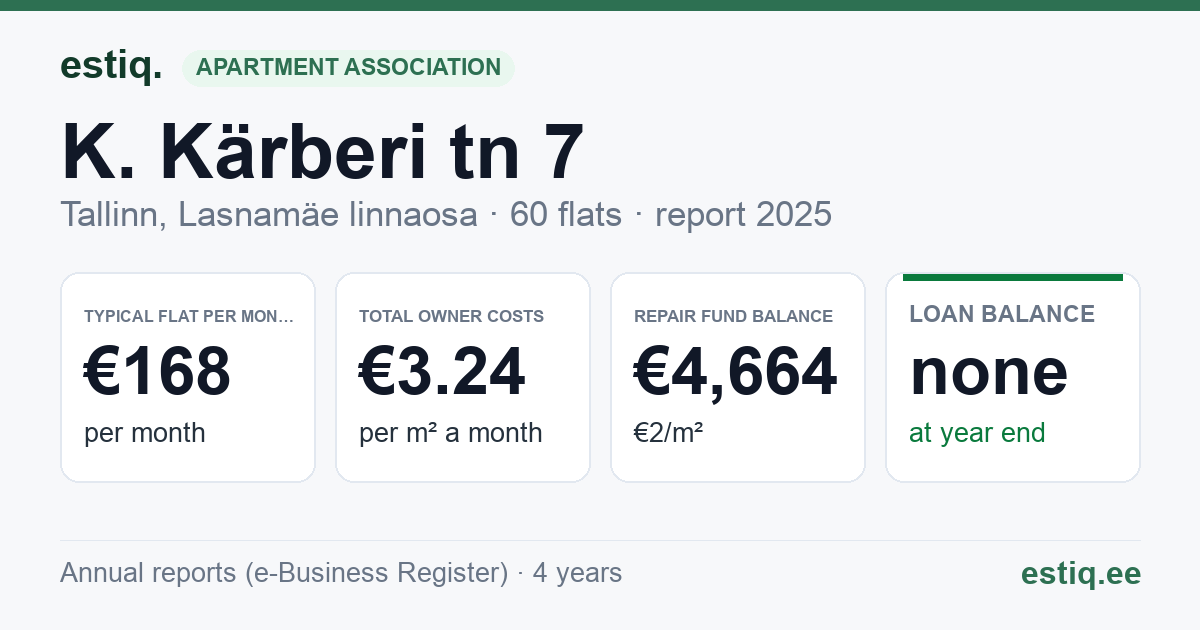
Task: Open the Typical flat per month card
Action: [x=188, y=377]
